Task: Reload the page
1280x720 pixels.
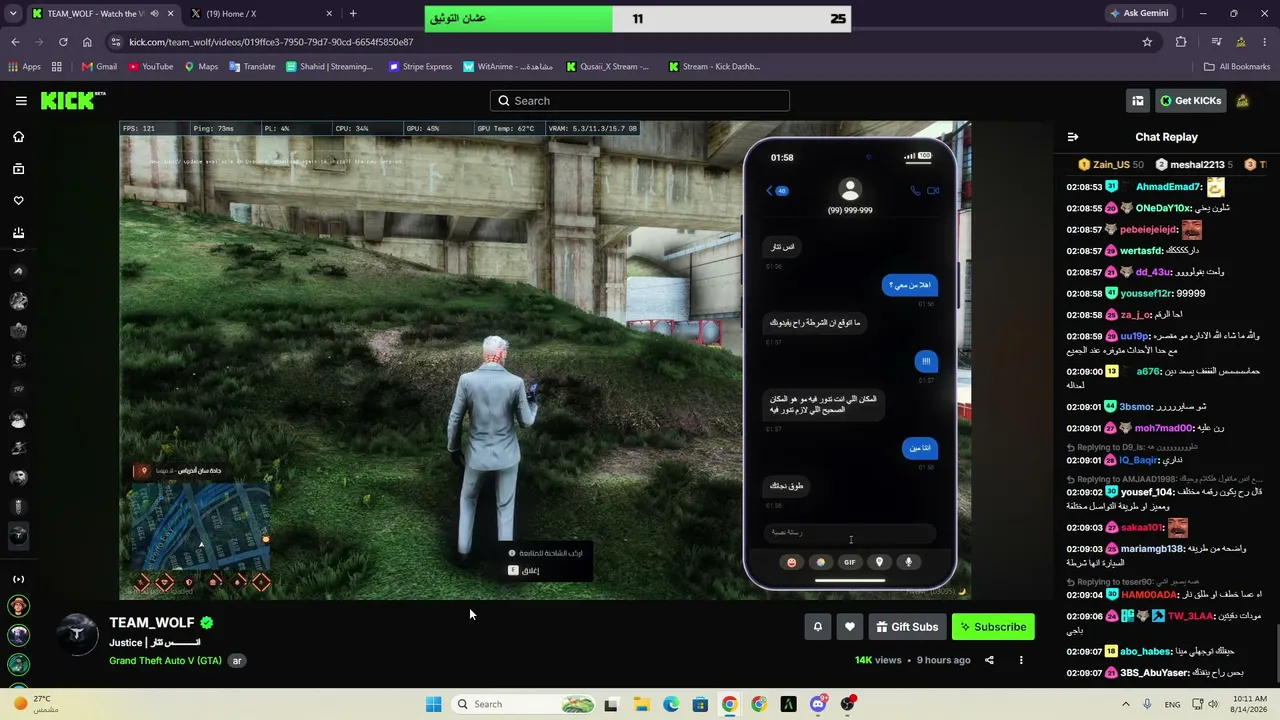Action: [x=63, y=42]
